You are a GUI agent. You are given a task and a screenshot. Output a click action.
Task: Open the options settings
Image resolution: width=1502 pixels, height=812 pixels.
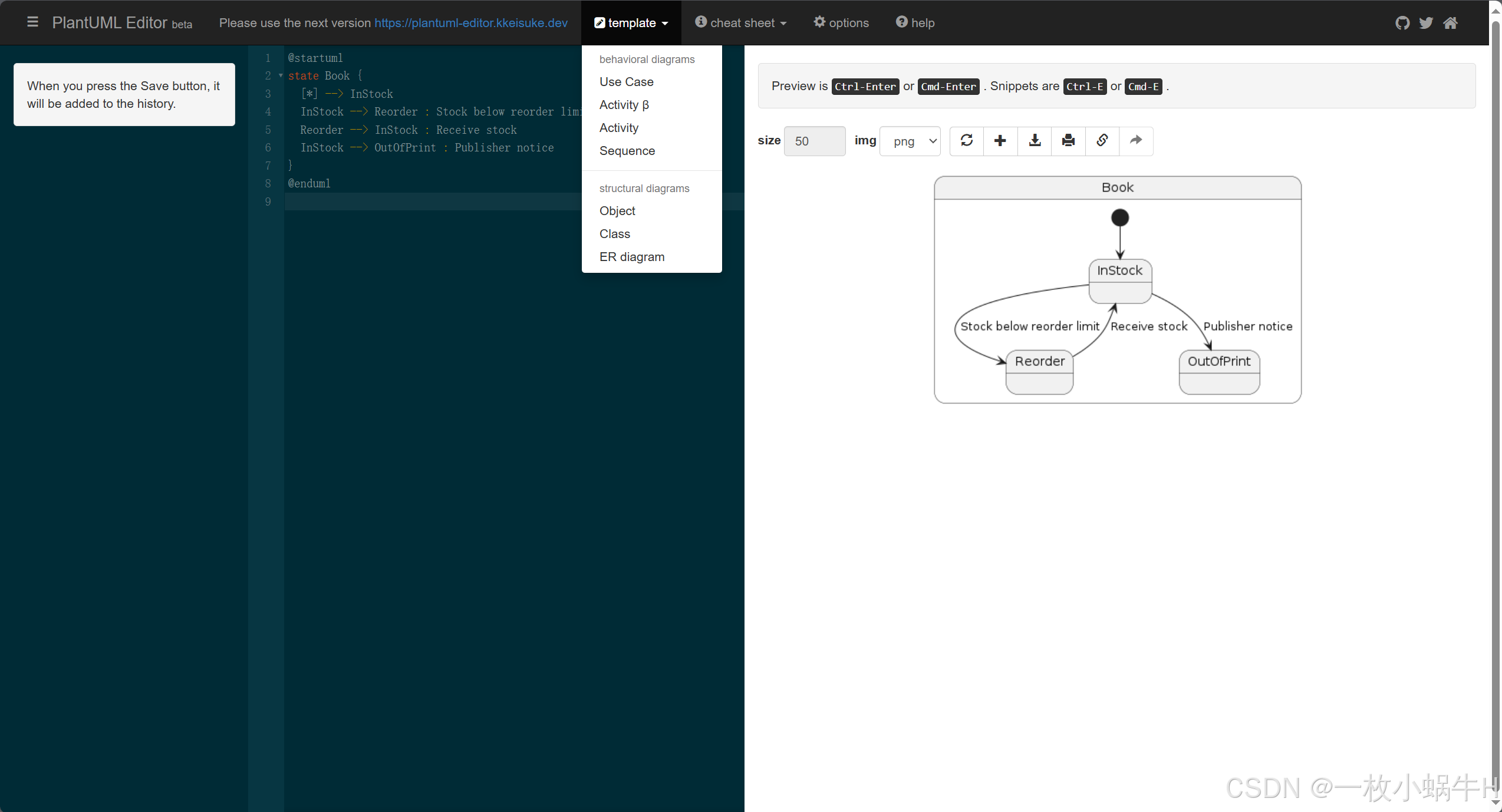[x=841, y=23]
